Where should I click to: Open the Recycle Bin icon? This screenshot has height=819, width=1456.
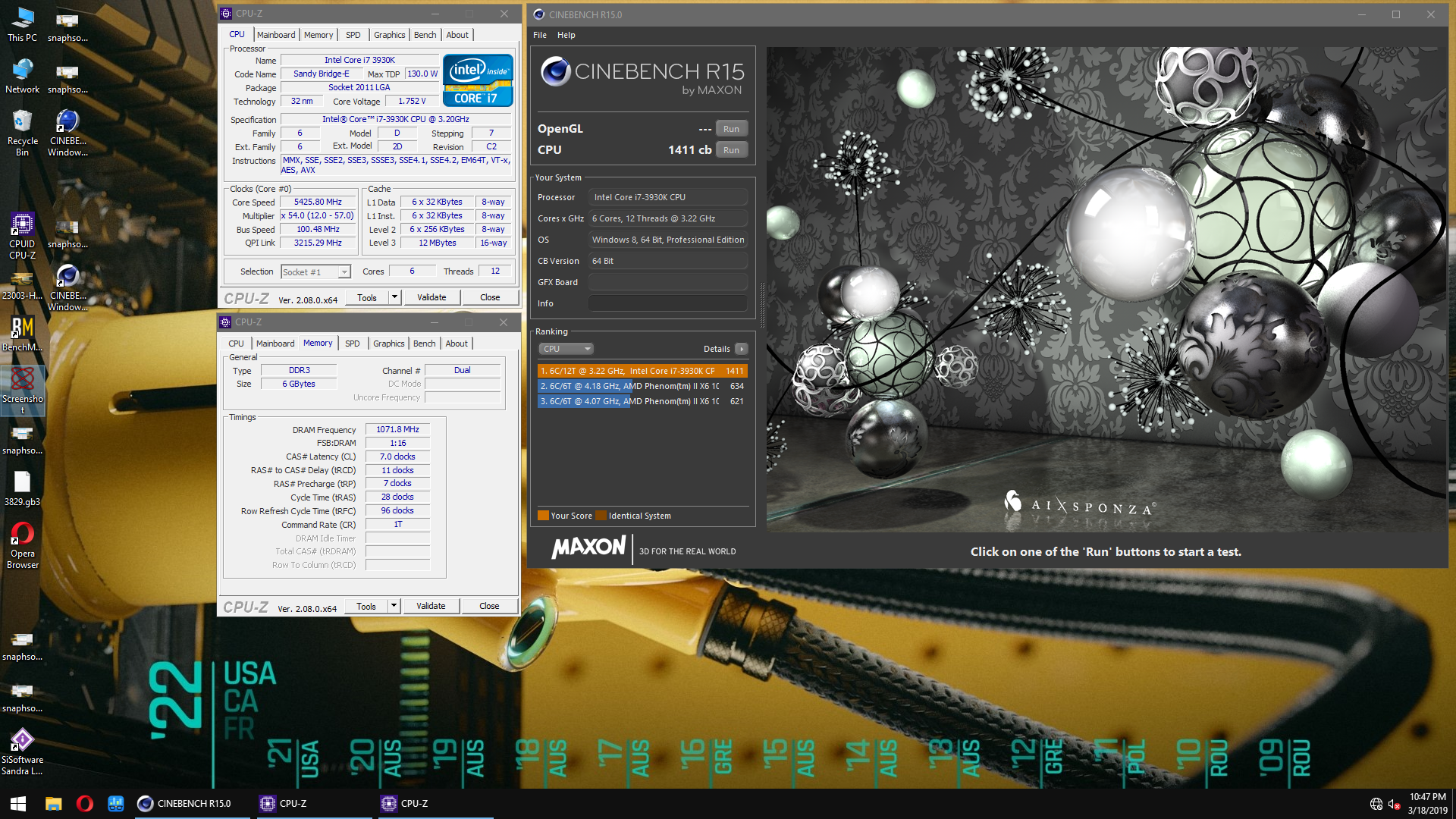coord(22,133)
